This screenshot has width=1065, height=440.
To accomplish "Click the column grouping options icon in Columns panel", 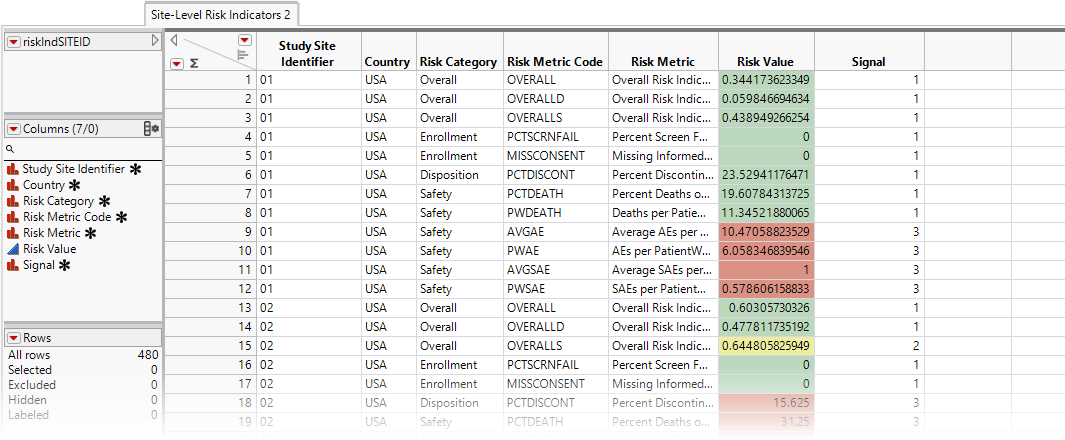I will [151, 129].
